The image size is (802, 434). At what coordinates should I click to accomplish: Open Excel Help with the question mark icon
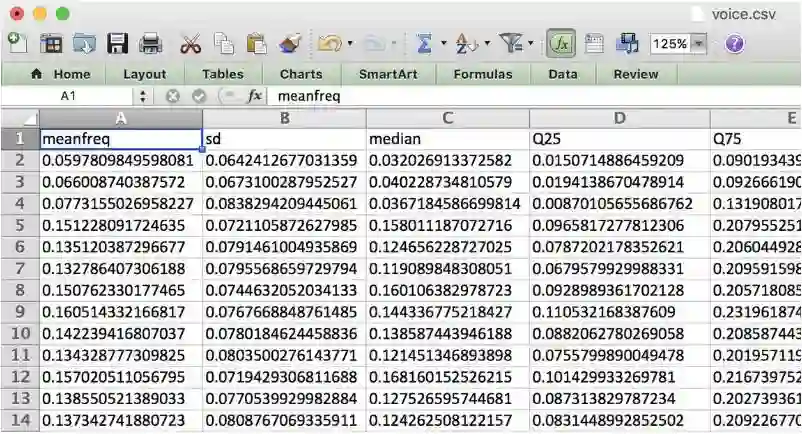pos(735,44)
